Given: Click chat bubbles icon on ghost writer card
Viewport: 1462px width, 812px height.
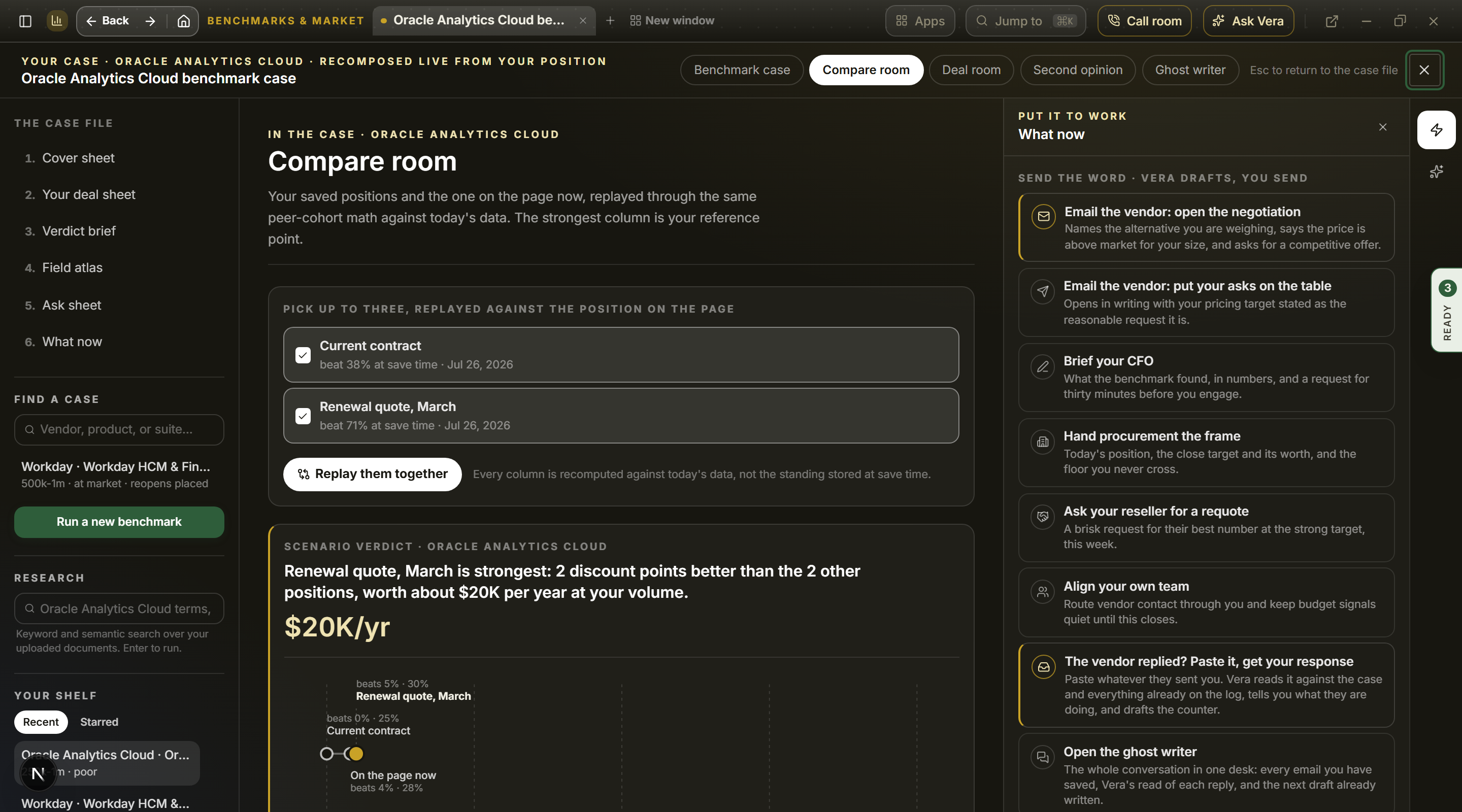Looking at the screenshot, I should point(1043,757).
